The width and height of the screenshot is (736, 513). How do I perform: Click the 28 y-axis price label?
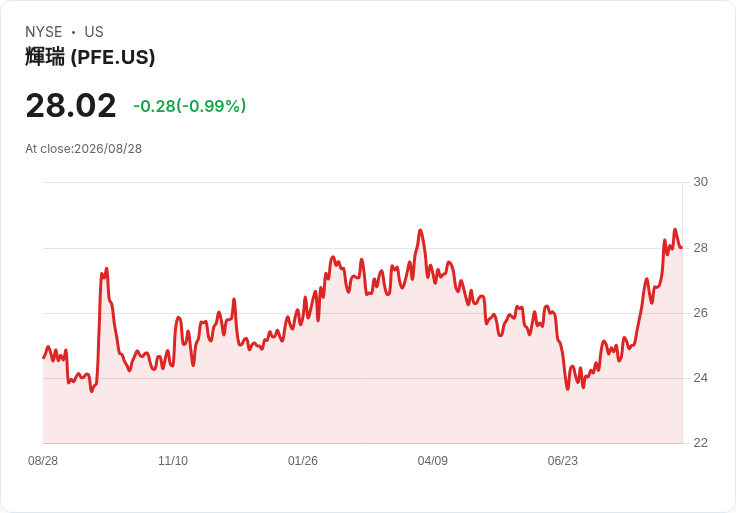click(700, 248)
